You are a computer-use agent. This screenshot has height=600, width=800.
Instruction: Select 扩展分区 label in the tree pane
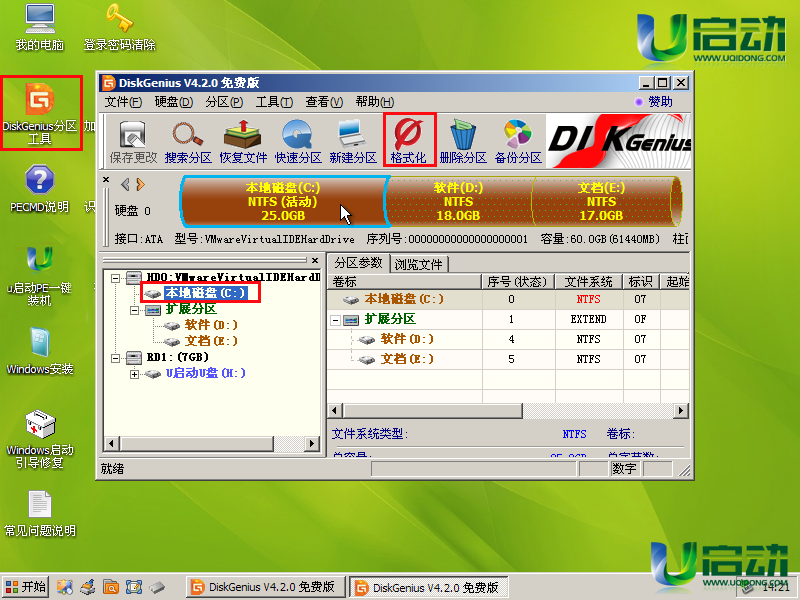coord(191,309)
